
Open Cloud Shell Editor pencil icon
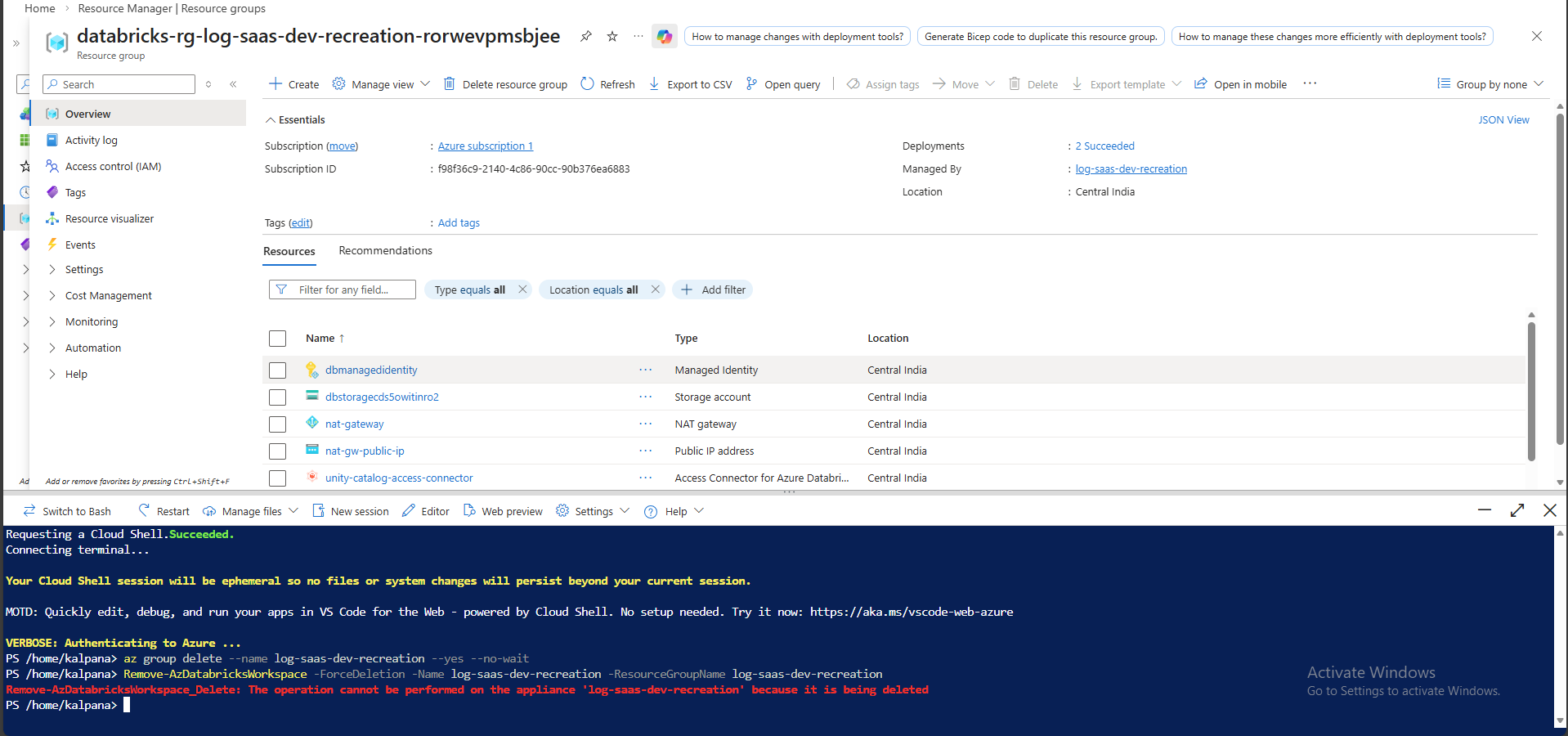[x=409, y=510]
